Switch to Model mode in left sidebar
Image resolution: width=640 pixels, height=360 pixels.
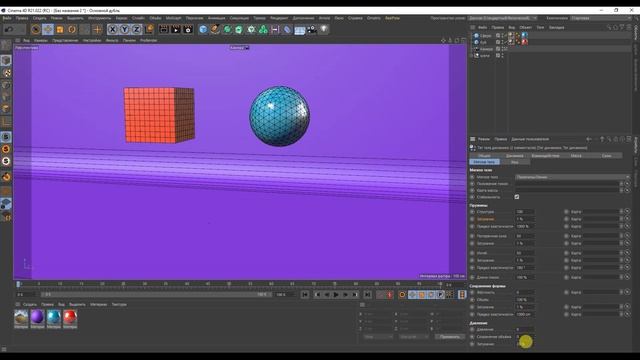(6, 60)
